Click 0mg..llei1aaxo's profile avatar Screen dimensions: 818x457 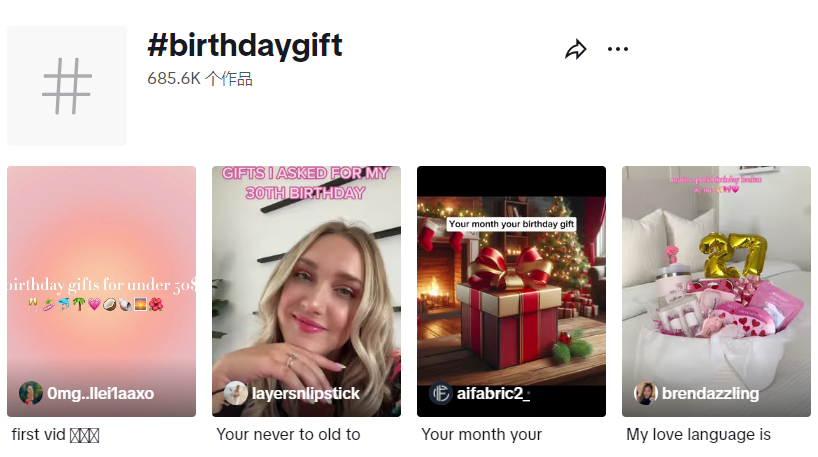coord(31,393)
